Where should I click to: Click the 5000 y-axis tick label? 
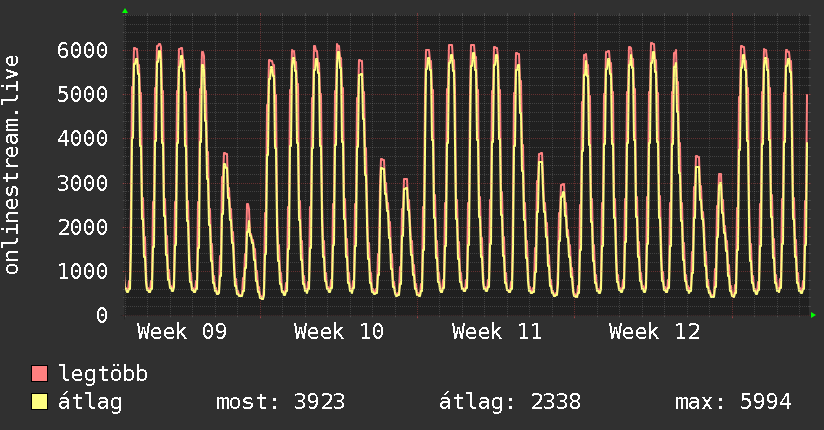(82, 95)
